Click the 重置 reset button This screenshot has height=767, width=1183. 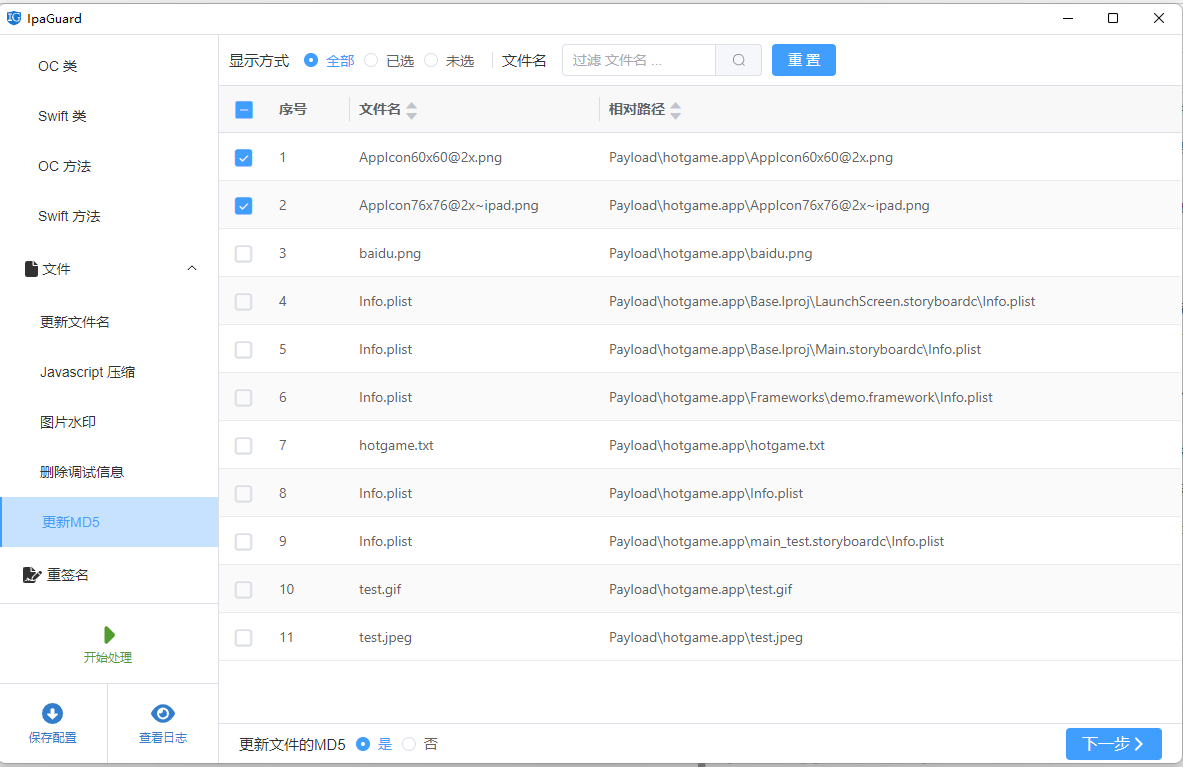click(804, 60)
